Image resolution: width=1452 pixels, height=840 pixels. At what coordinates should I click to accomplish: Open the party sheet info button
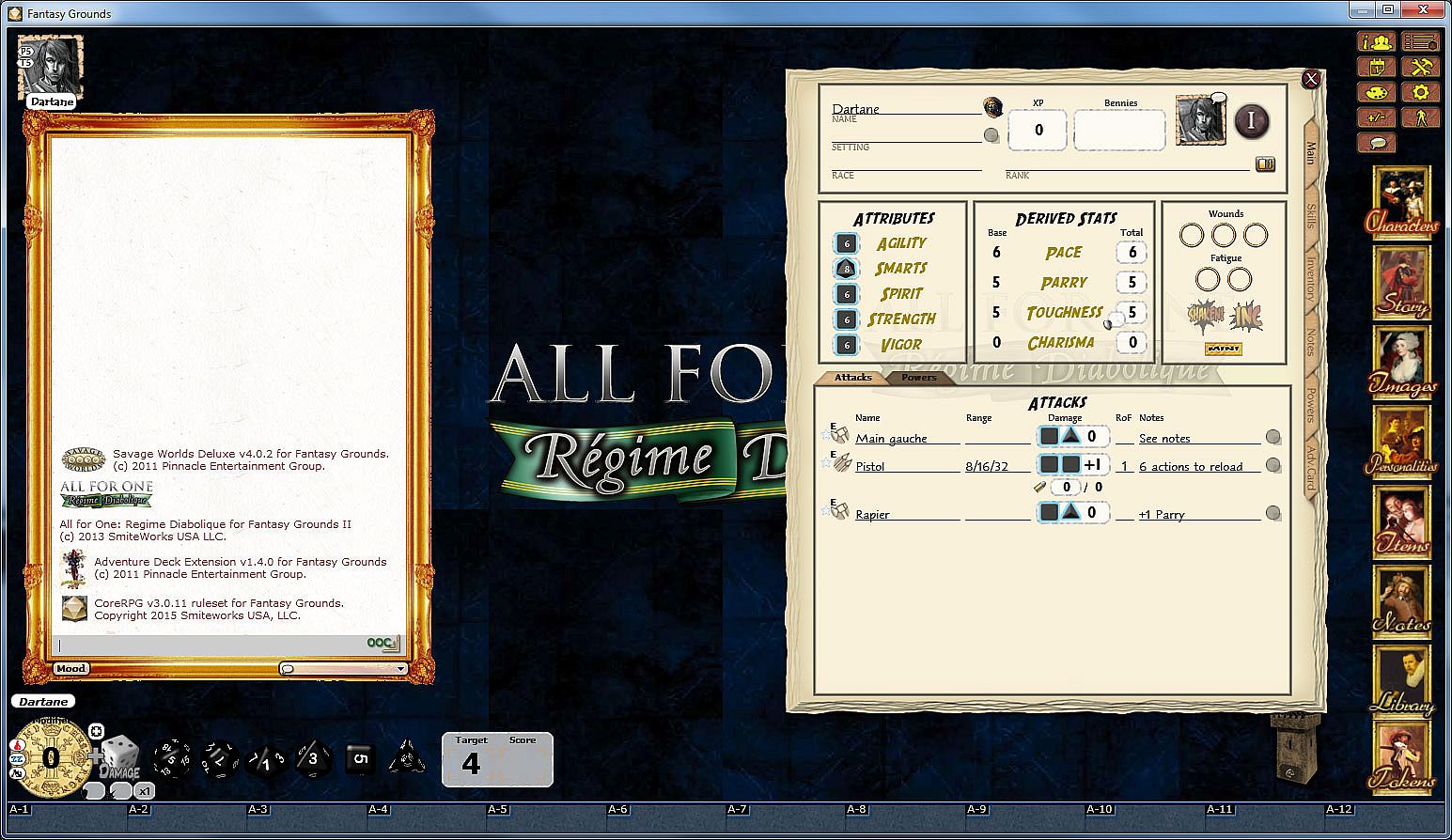click(x=1377, y=42)
